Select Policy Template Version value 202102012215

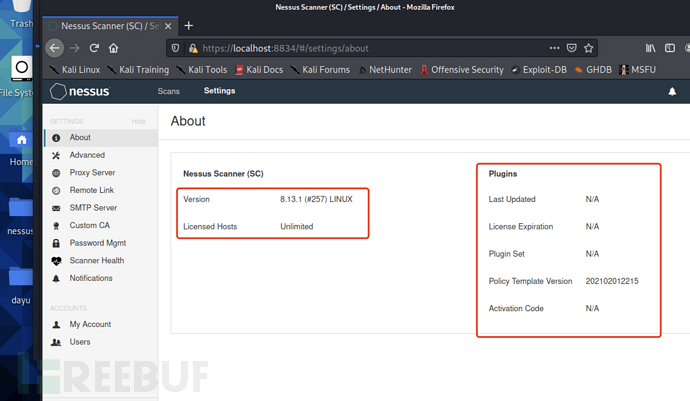click(612, 281)
